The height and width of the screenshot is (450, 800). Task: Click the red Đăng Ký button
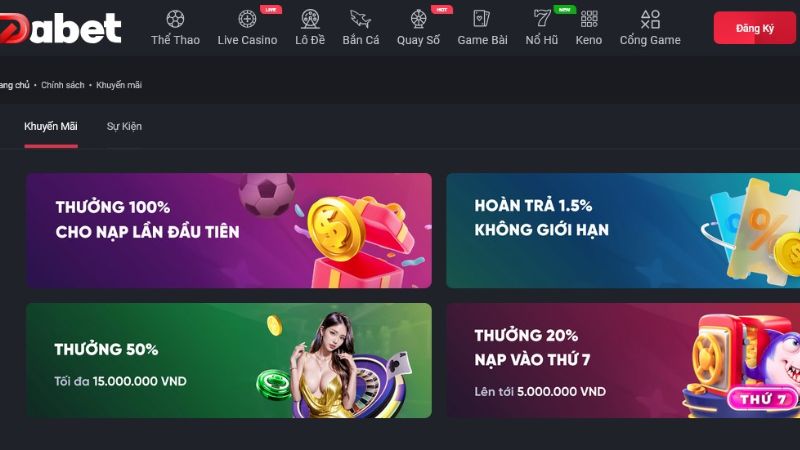(x=755, y=28)
